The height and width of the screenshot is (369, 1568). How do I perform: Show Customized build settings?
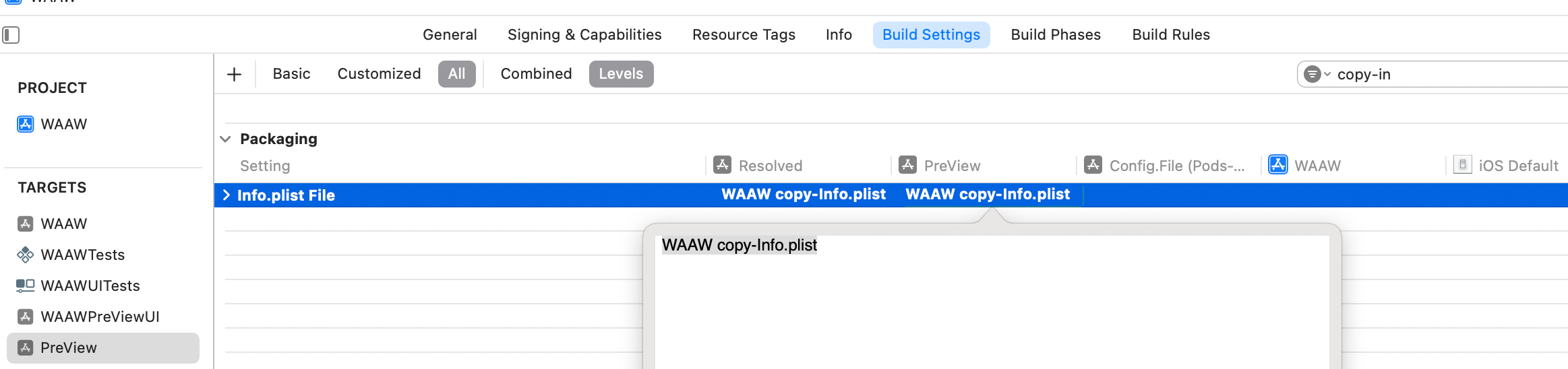(x=379, y=74)
